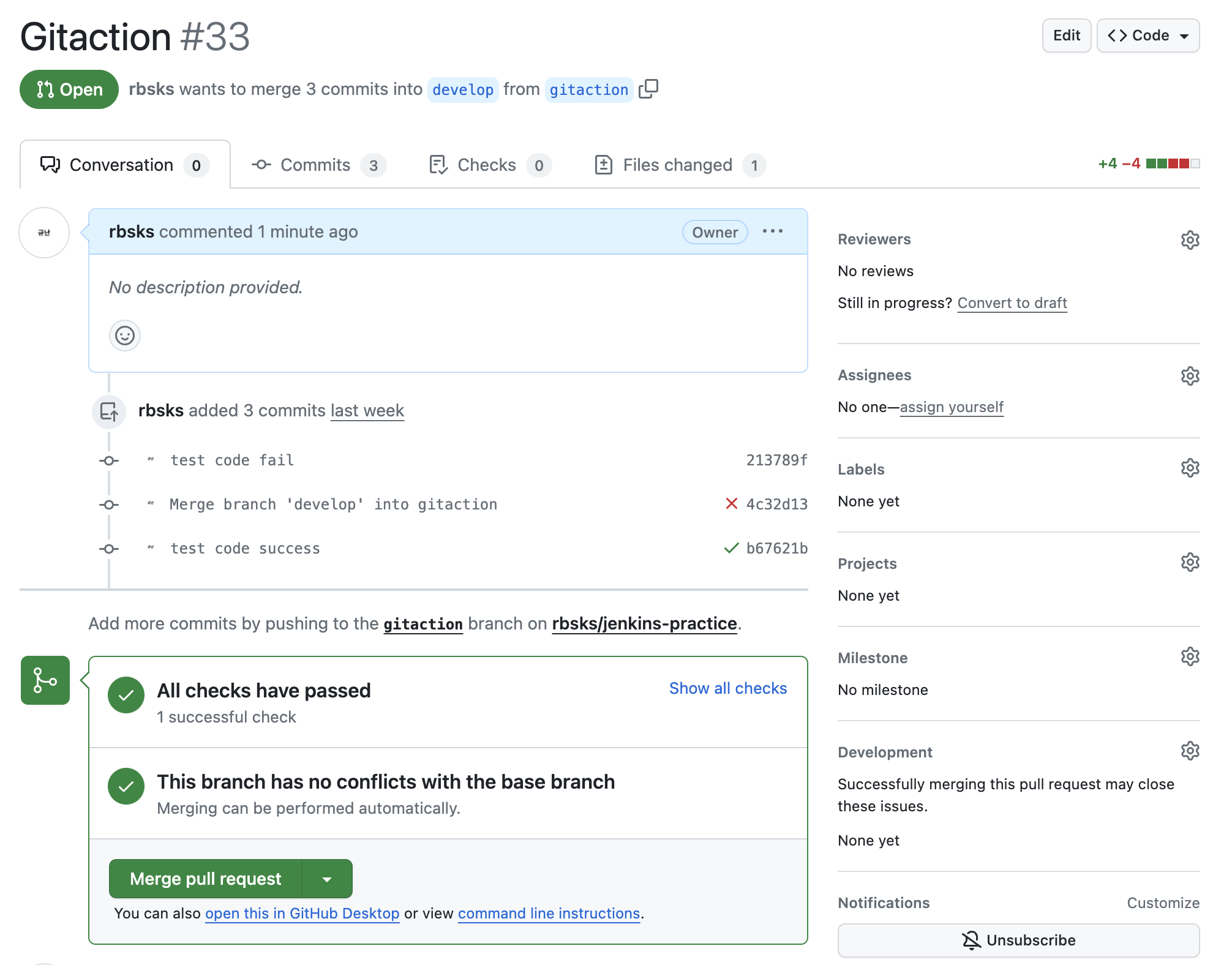Open the Development gear settings
Viewport: 1232px width, 965px height.
[x=1189, y=751]
